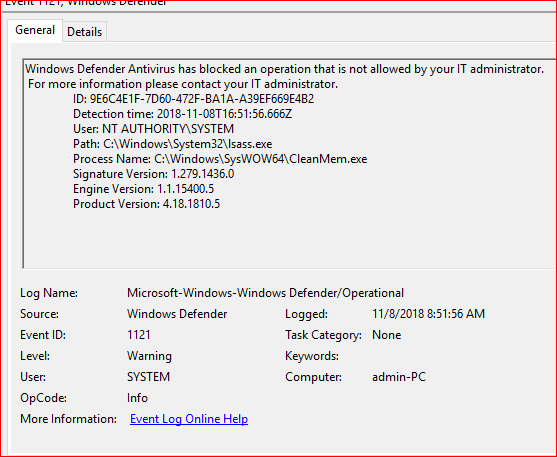Click the Task Category value None
This screenshot has width=557, height=457.
(x=386, y=335)
